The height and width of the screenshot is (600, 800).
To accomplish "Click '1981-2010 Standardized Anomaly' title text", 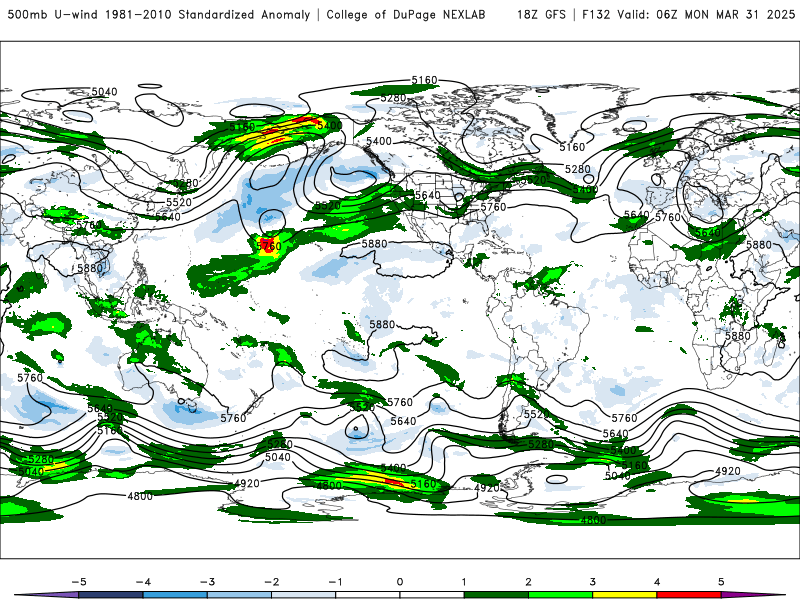I will point(208,14).
